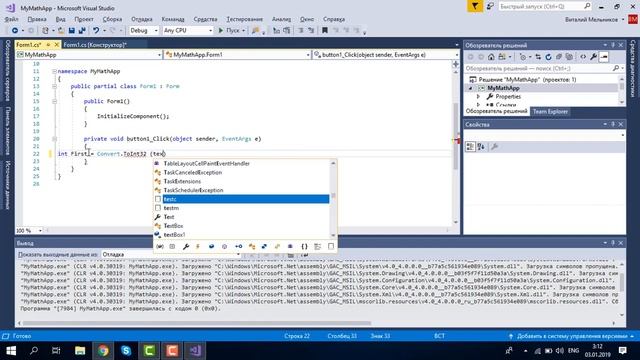Toggle the locals filter icon in IntelliSense

pos(160,247)
